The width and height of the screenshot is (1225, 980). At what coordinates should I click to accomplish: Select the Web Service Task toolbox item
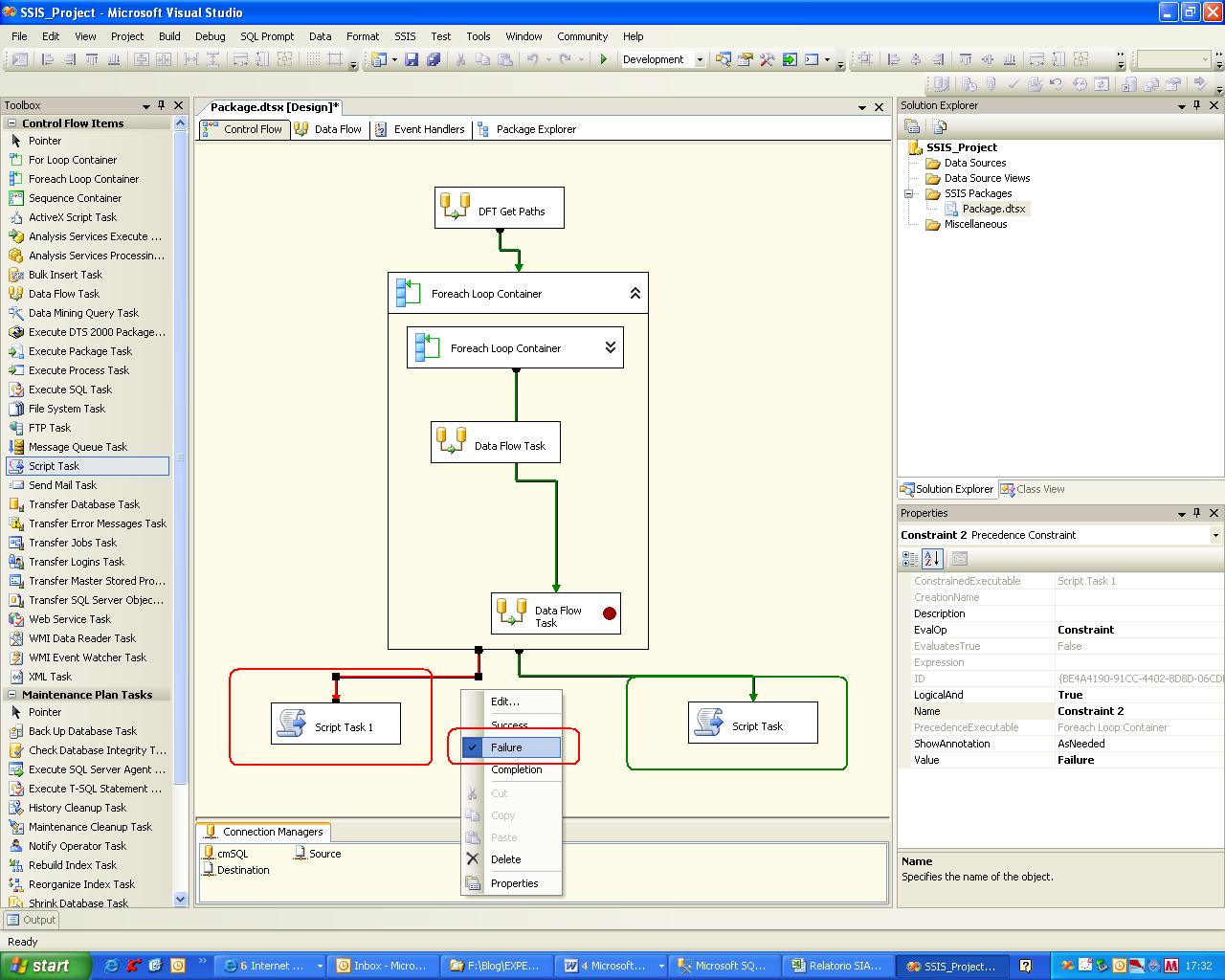tap(87, 619)
